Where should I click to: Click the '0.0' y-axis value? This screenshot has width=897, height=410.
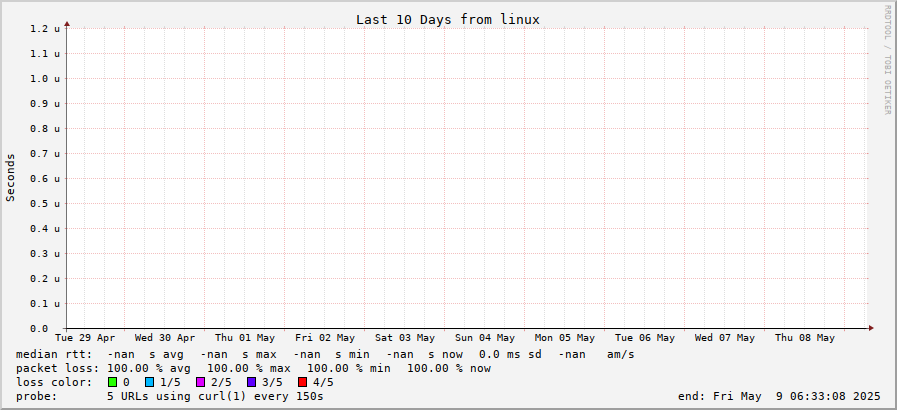39,329
